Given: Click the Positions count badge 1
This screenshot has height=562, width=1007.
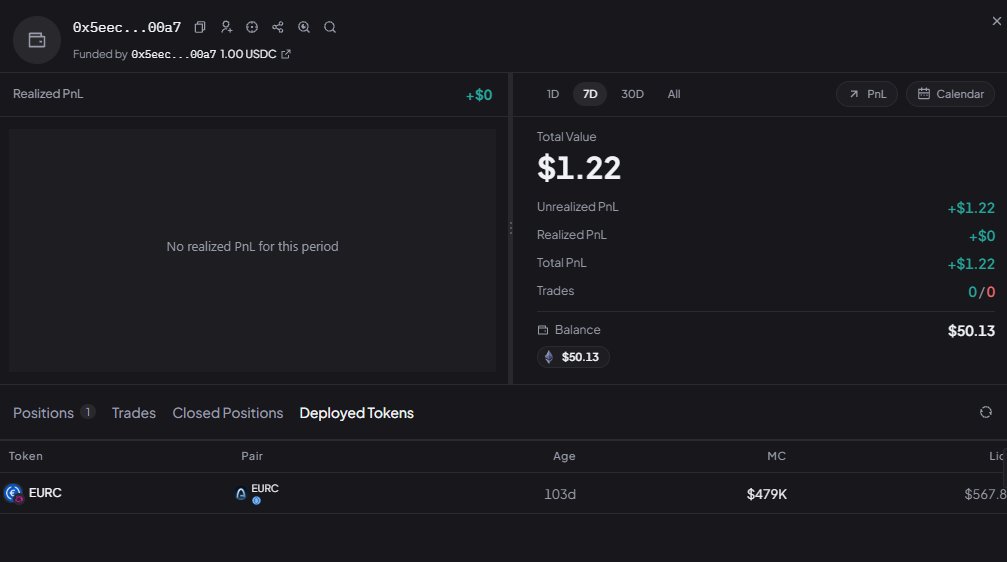Looking at the screenshot, I should 88,412.
